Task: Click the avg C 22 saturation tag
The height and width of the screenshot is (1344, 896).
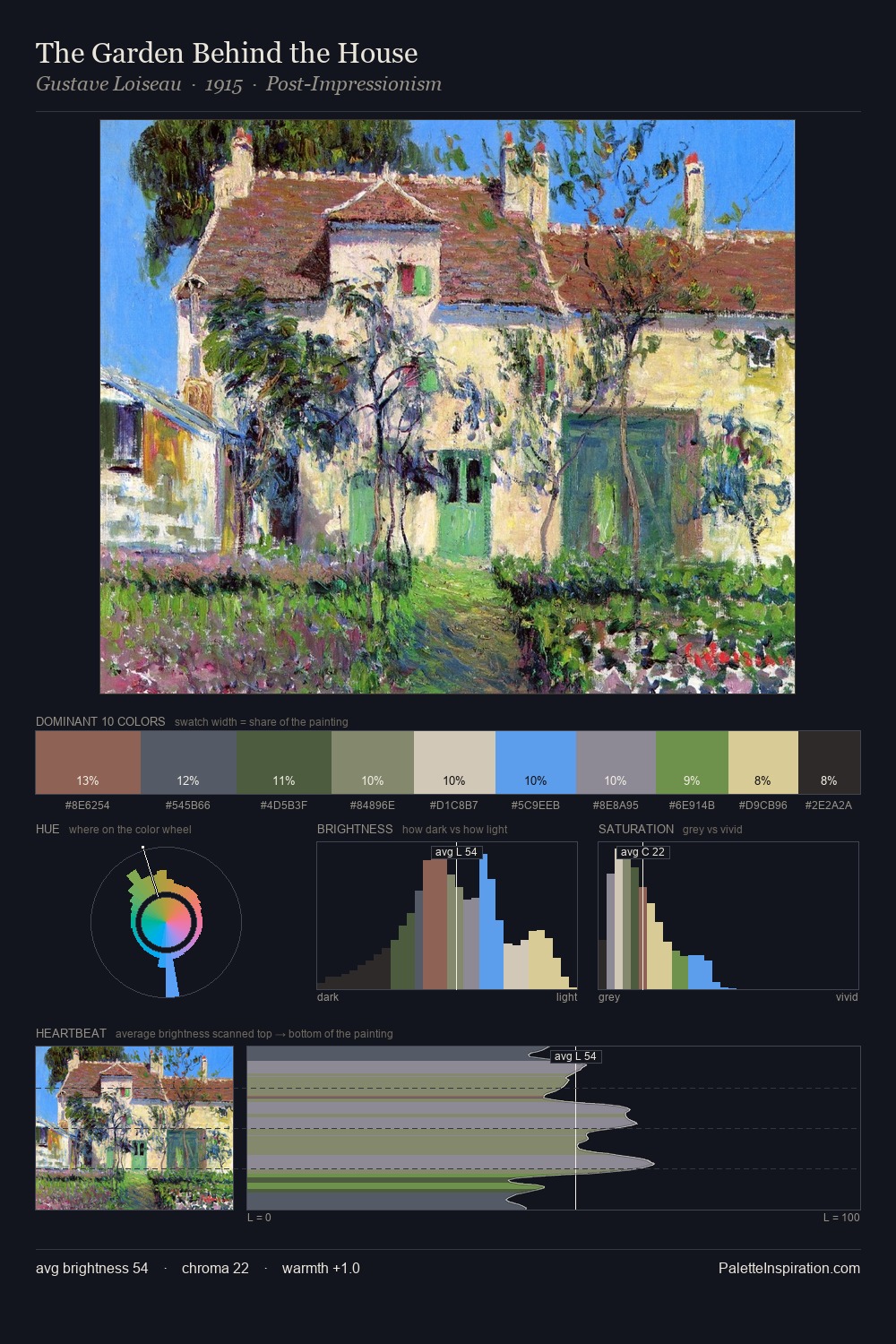Action: click(642, 851)
